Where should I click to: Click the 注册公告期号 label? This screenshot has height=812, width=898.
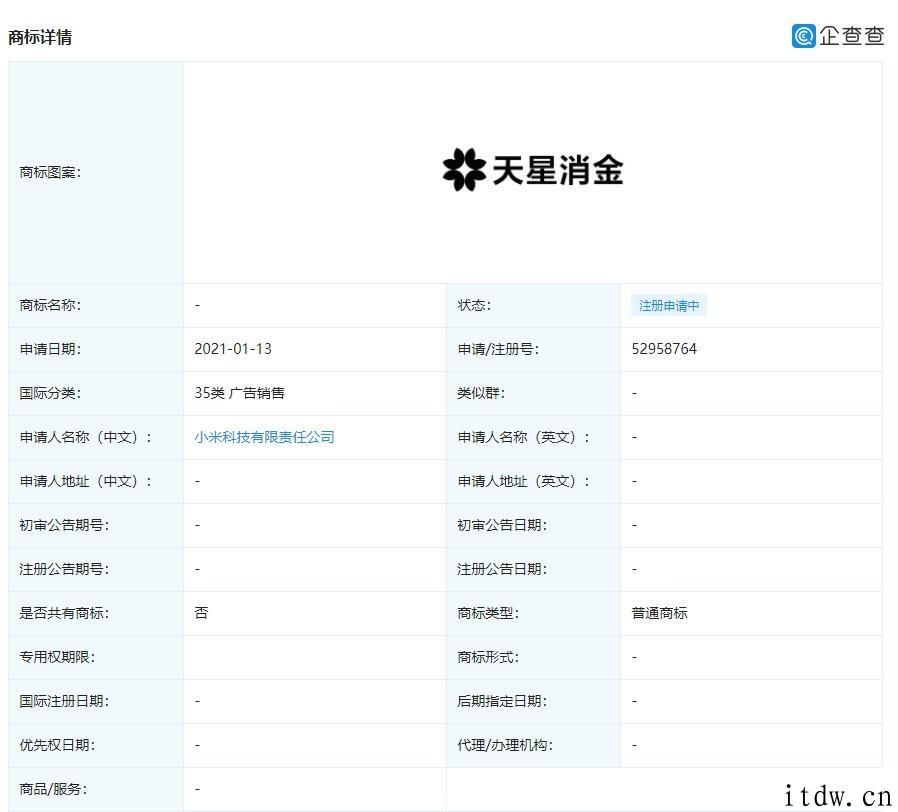click(64, 569)
